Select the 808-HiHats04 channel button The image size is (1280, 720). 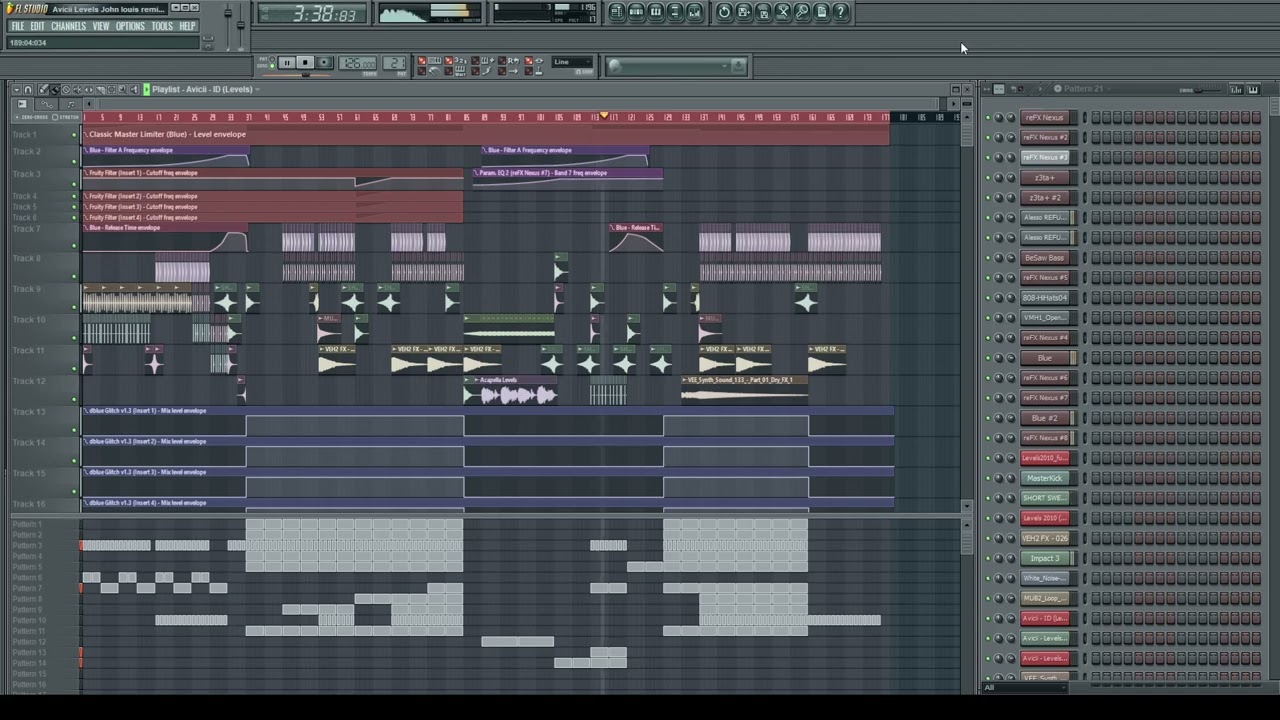(x=1044, y=298)
